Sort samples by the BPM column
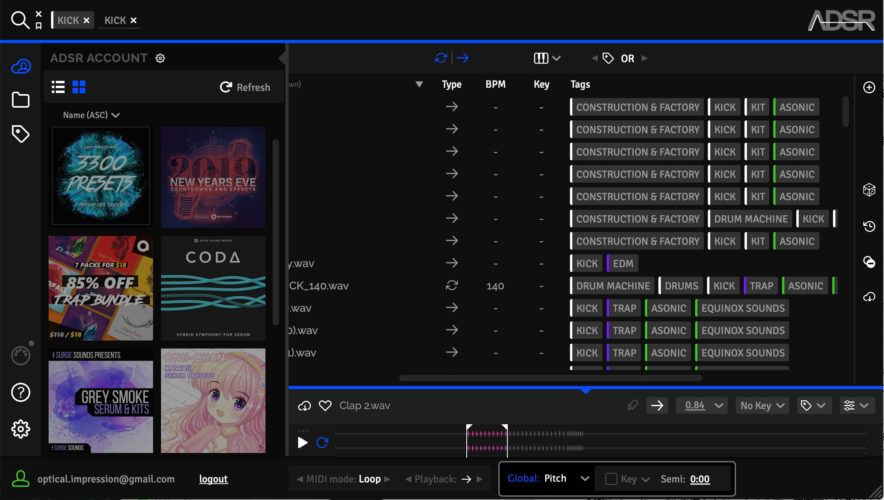The height and width of the screenshot is (500, 884). (495, 85)
